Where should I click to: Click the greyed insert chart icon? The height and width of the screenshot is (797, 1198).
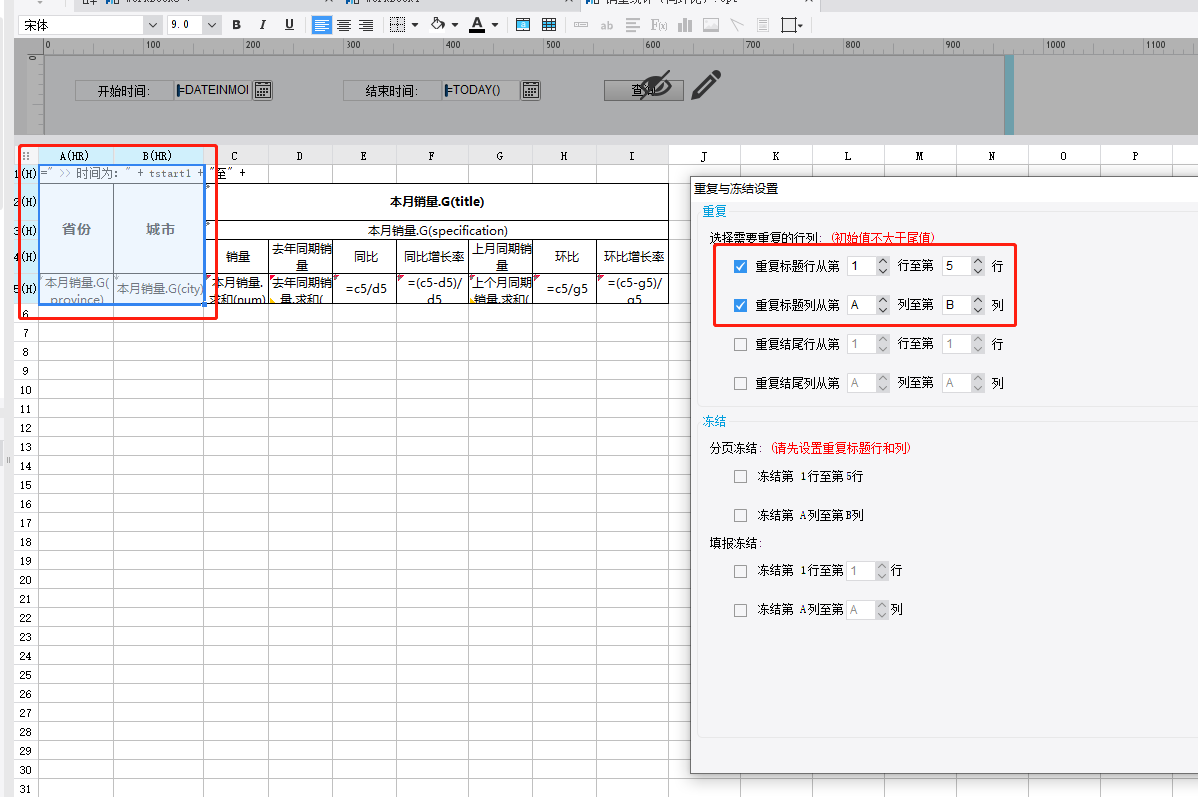pos(685,25)
